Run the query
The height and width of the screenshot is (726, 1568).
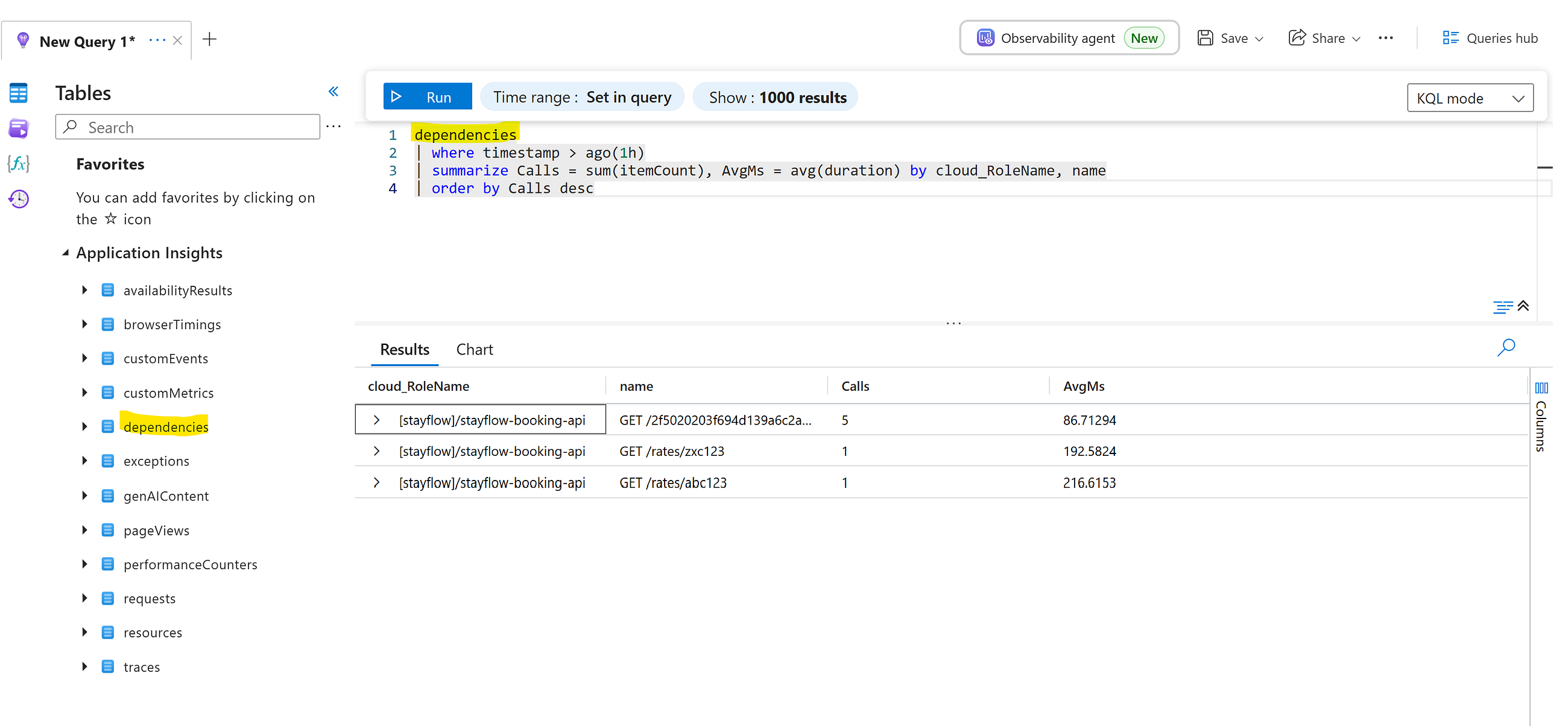point(428,96)
